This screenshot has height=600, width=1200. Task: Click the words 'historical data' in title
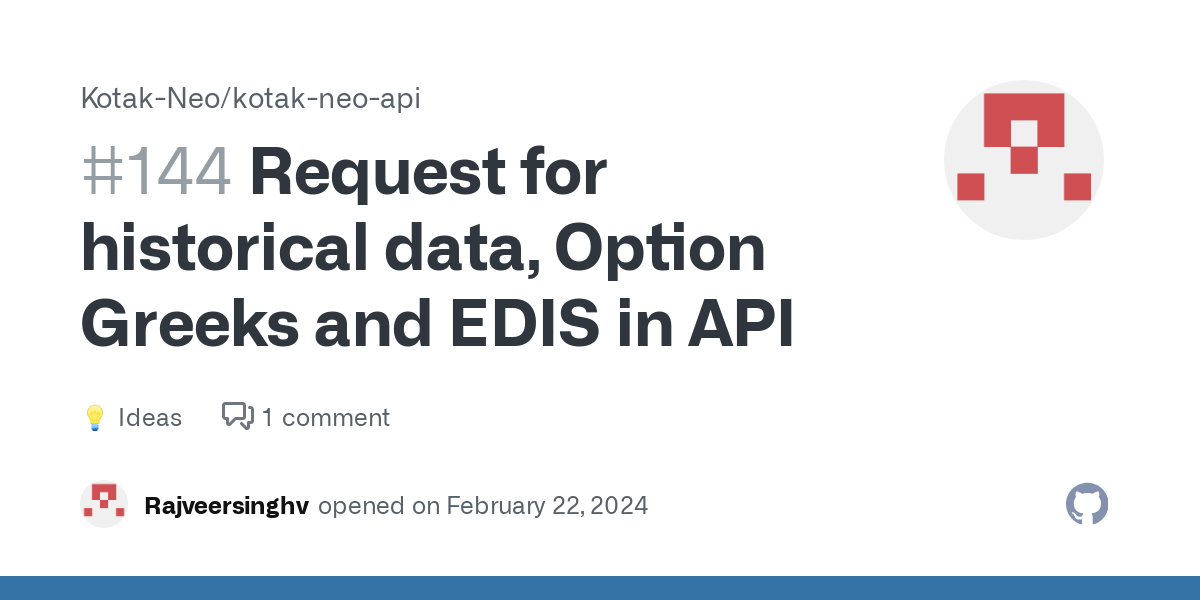point(305,249)
